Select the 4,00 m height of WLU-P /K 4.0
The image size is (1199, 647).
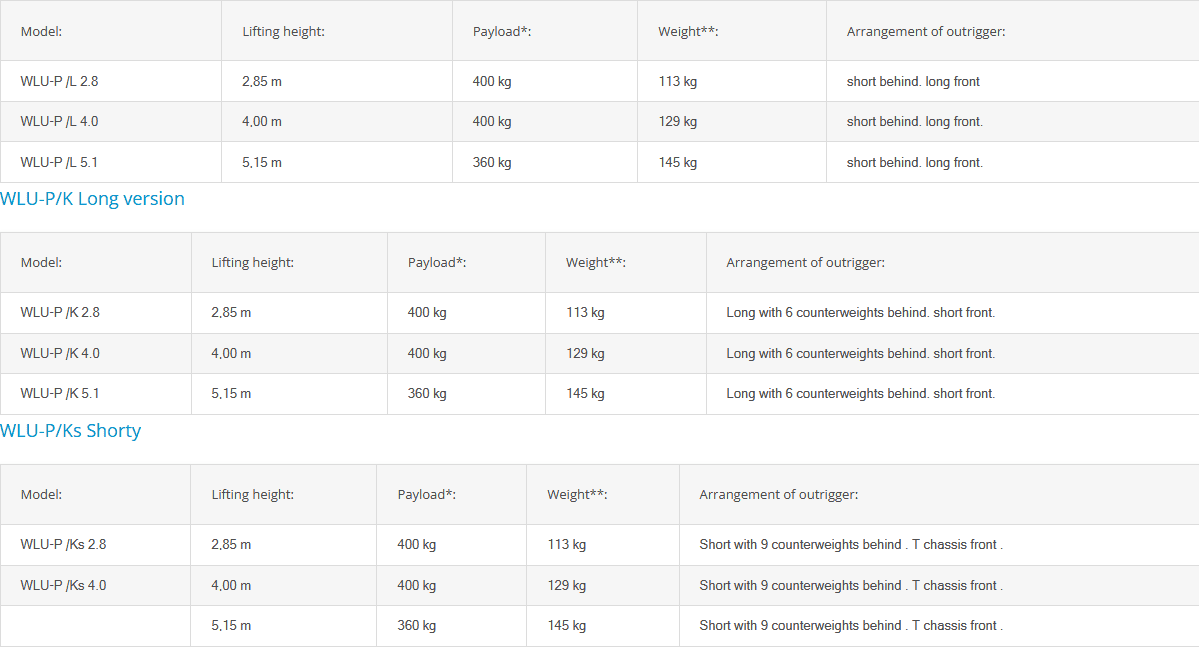click(231, 354)
